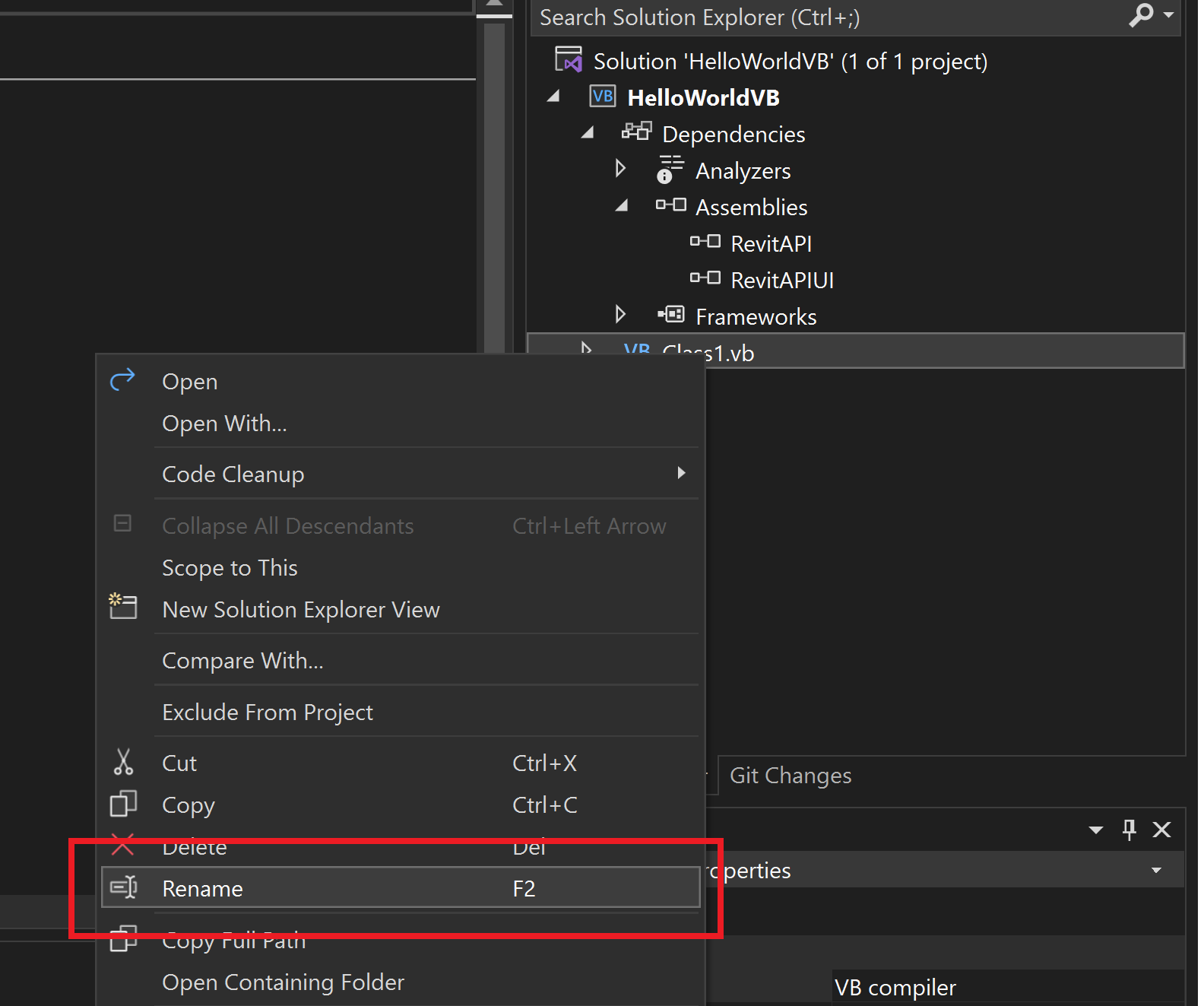Click the Code Cleanup submenu arrow
Screen dimensions: 1204x1006
coord(681,473)
